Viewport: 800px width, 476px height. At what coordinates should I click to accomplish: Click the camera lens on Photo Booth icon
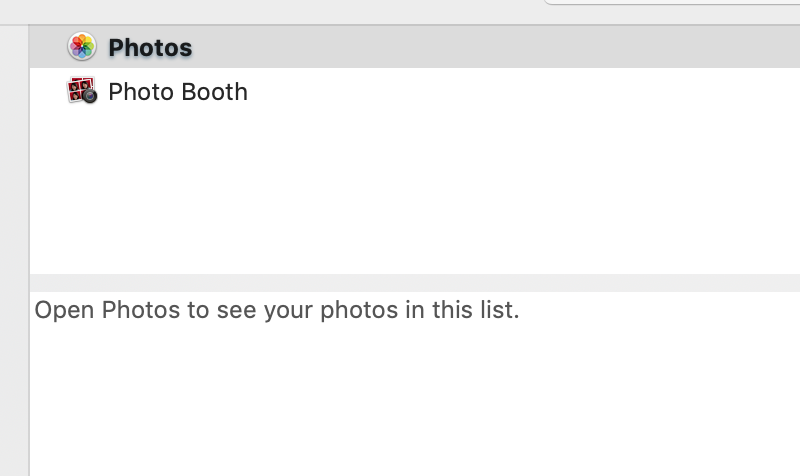tap(90, 96)
